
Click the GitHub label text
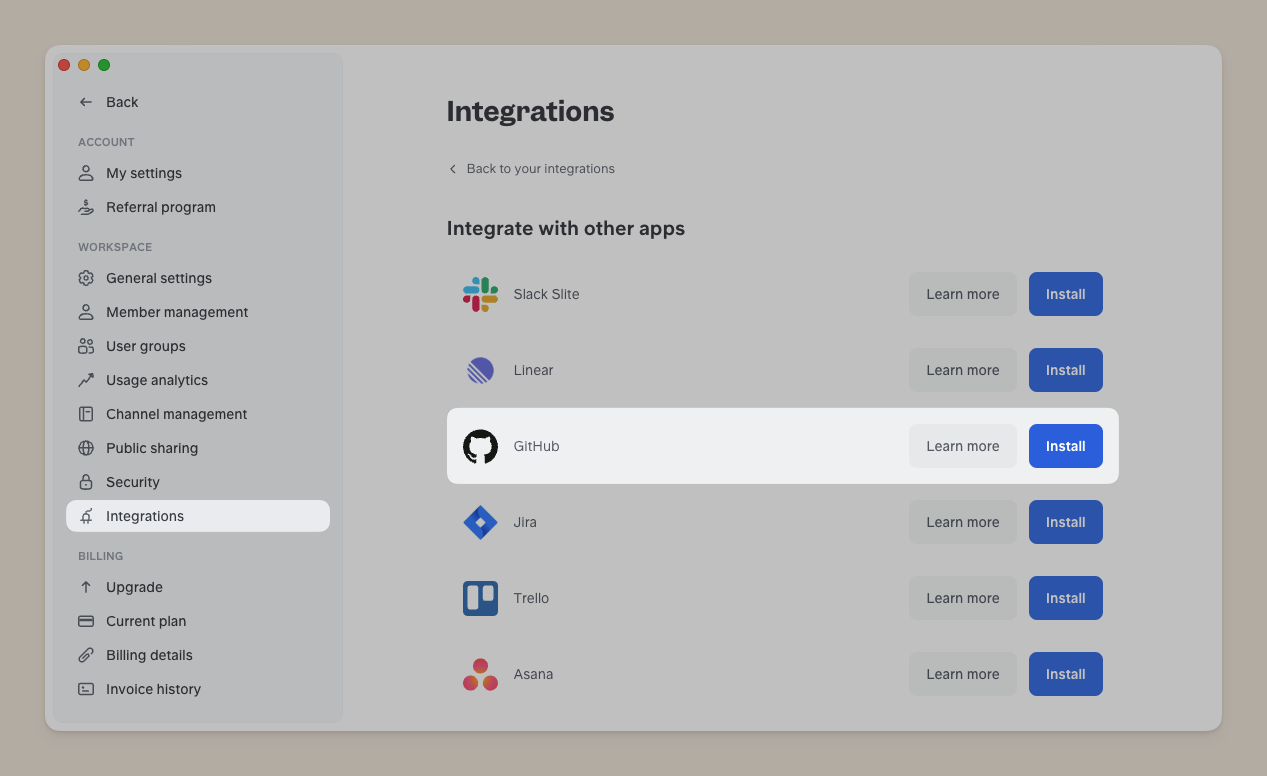tap(536, 446)
